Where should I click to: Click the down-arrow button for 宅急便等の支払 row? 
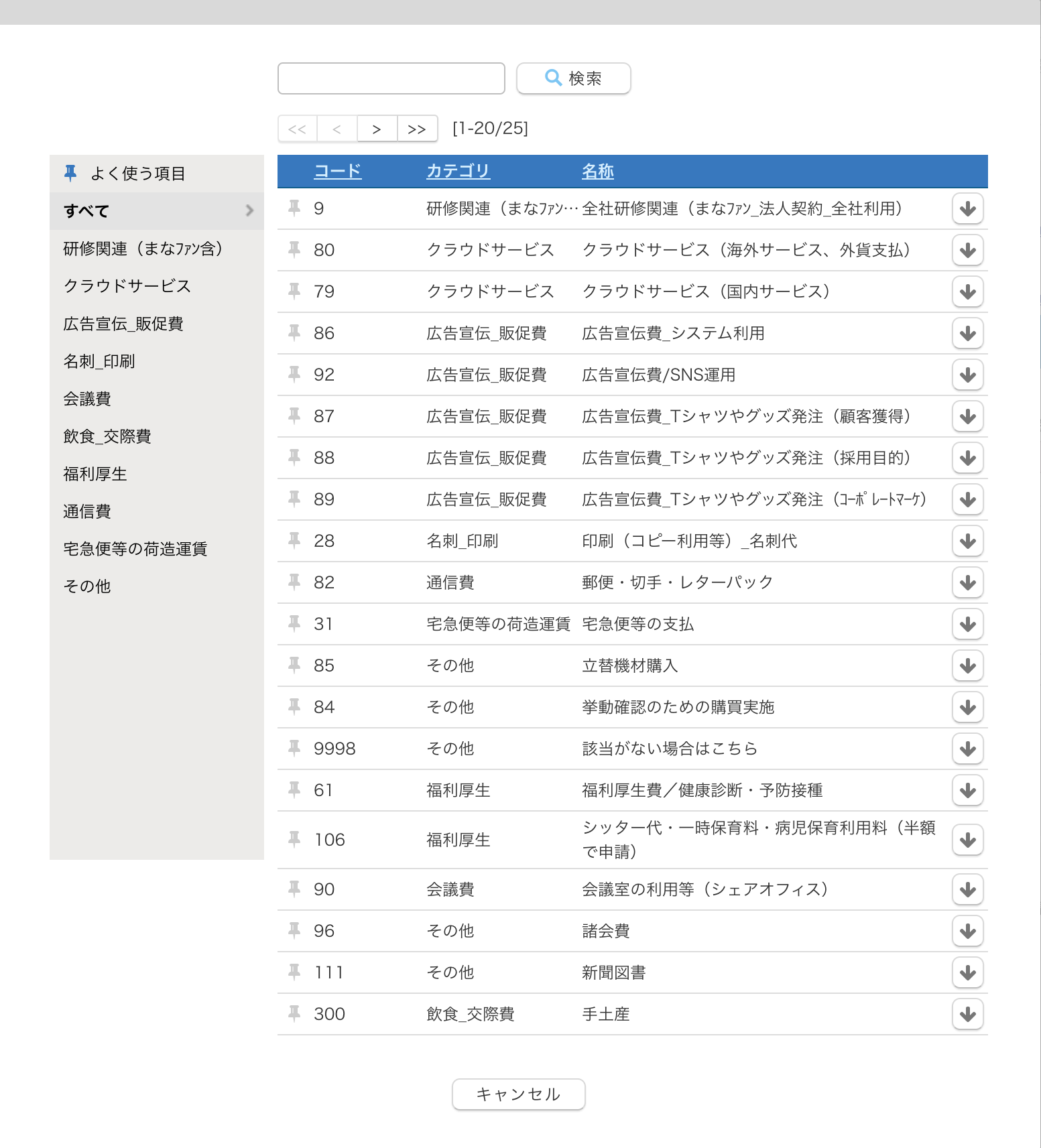click(967, 624)
